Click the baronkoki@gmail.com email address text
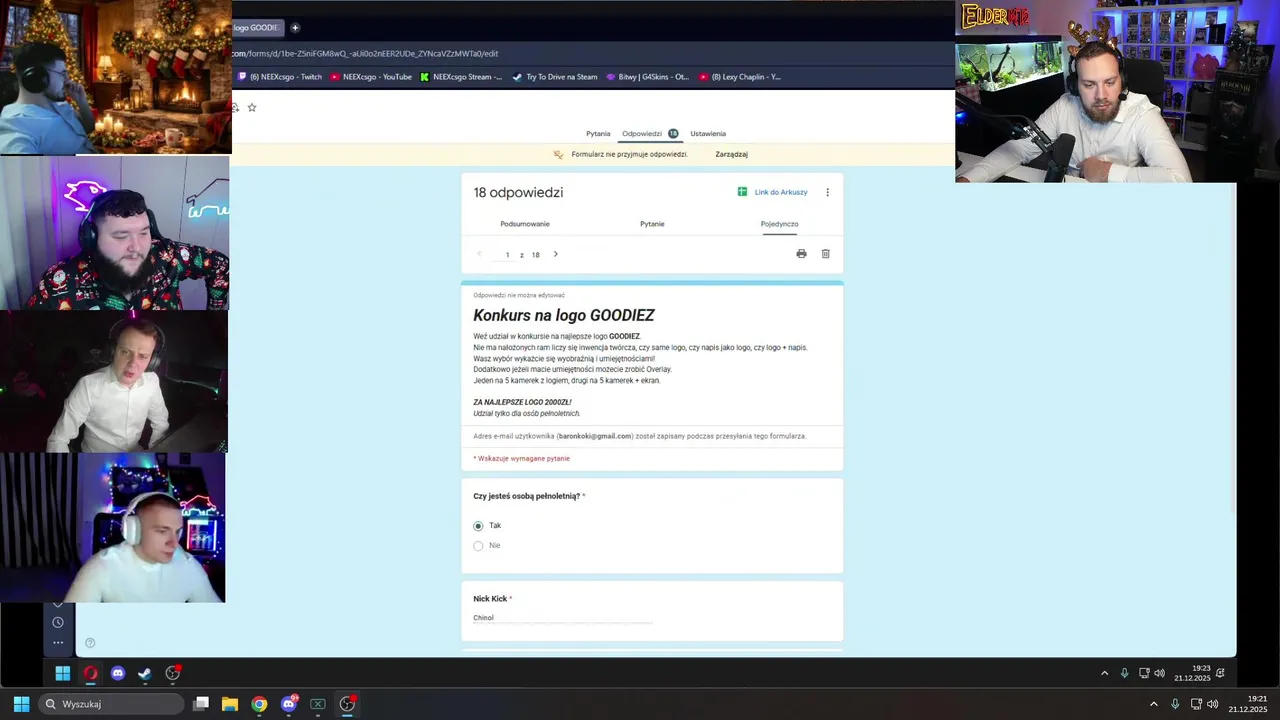 (595, 436)
